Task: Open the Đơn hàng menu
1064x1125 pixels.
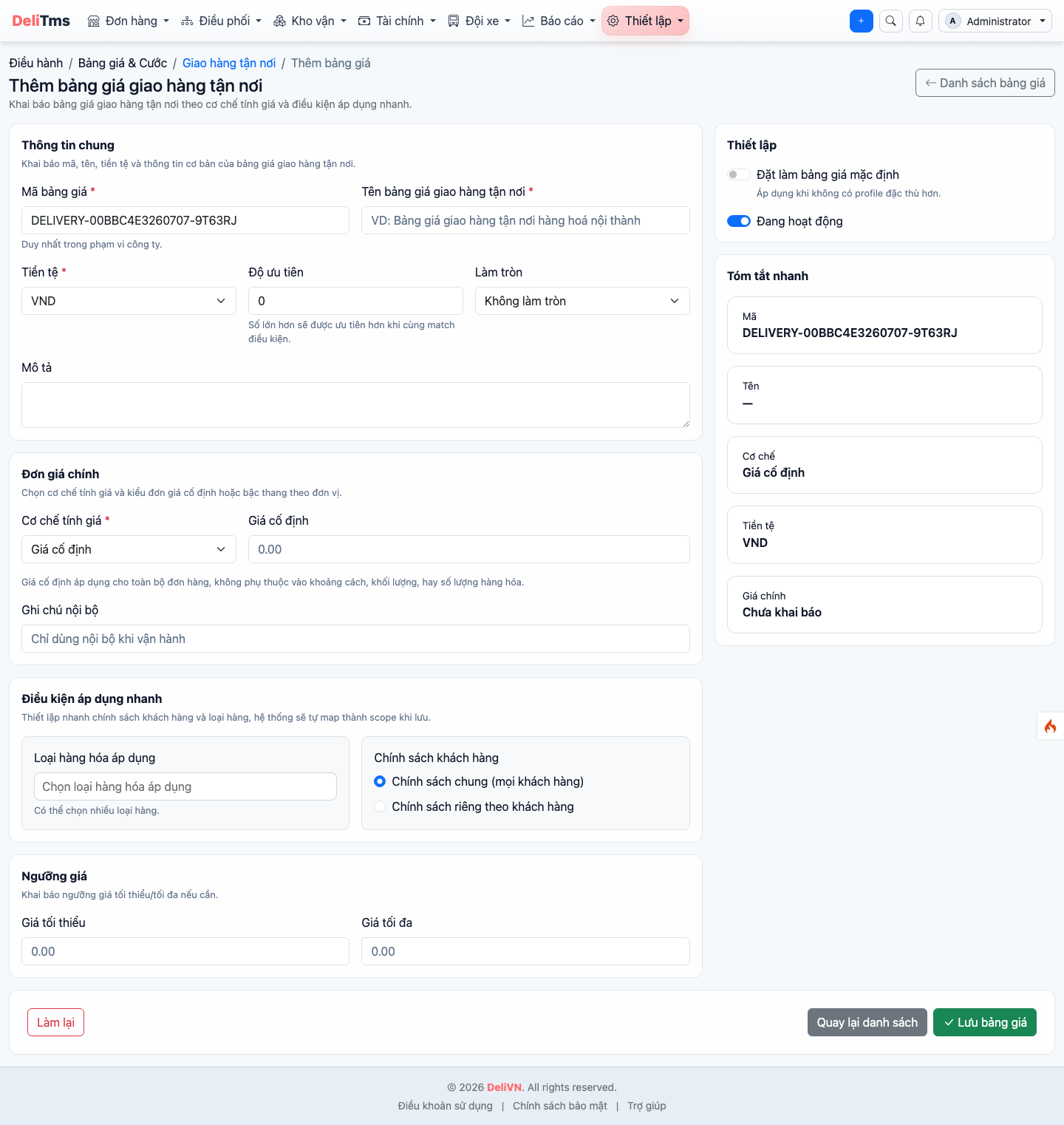Action: [x=129, y=21]
